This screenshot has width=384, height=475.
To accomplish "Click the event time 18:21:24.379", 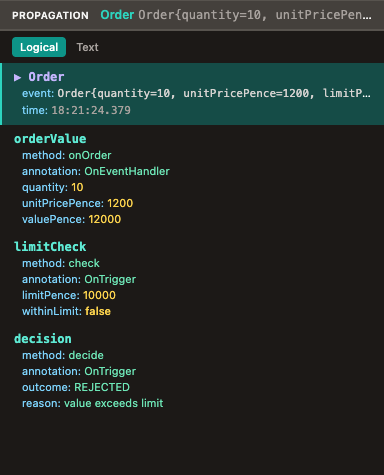I will (91, 110).
